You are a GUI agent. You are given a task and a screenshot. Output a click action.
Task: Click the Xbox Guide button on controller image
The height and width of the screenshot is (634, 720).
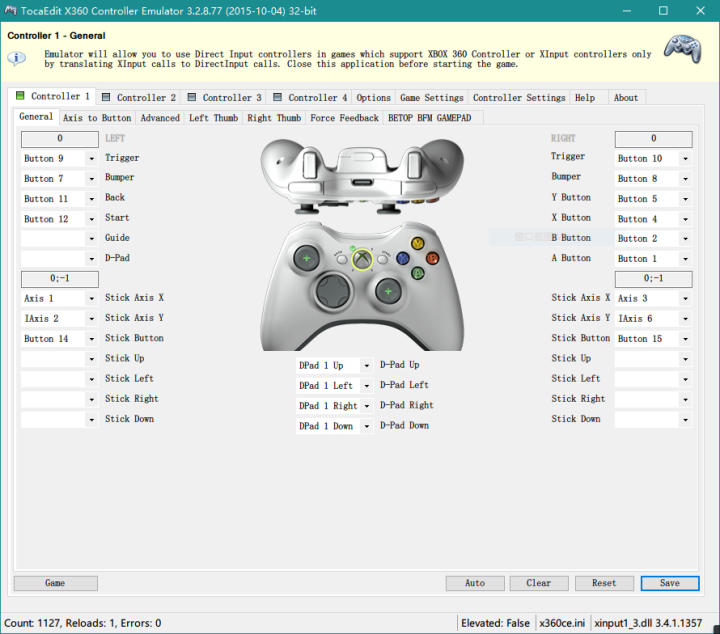click(x=362, y=259)
